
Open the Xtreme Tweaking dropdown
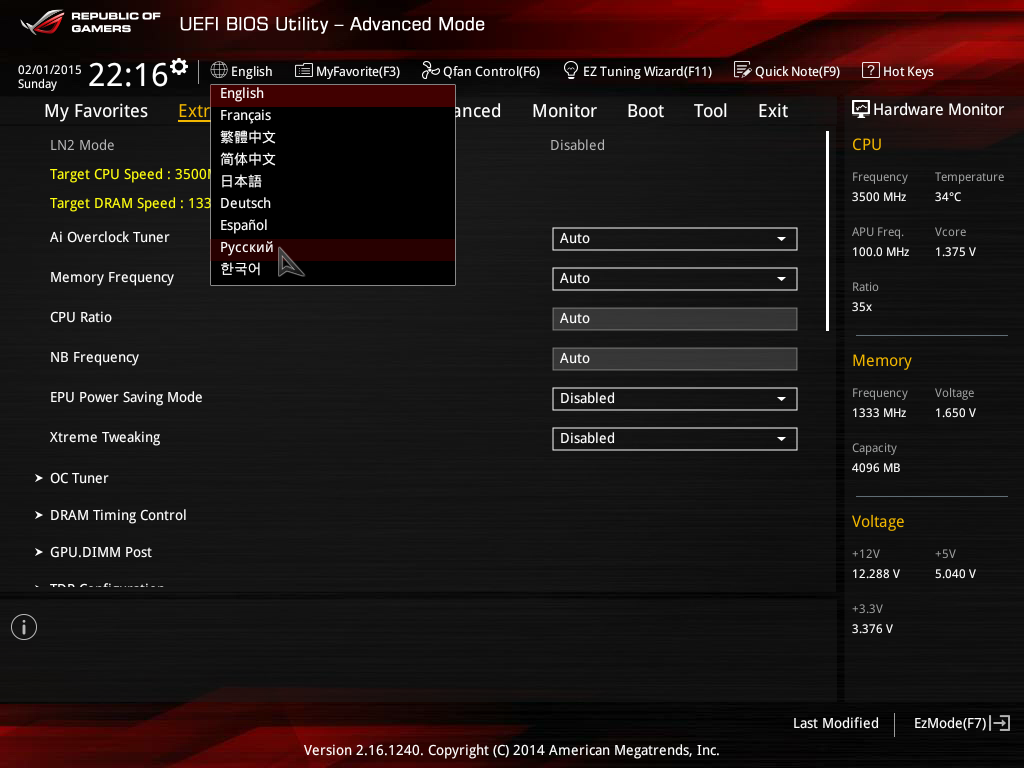pyautogui.click(x=675, y=439)
